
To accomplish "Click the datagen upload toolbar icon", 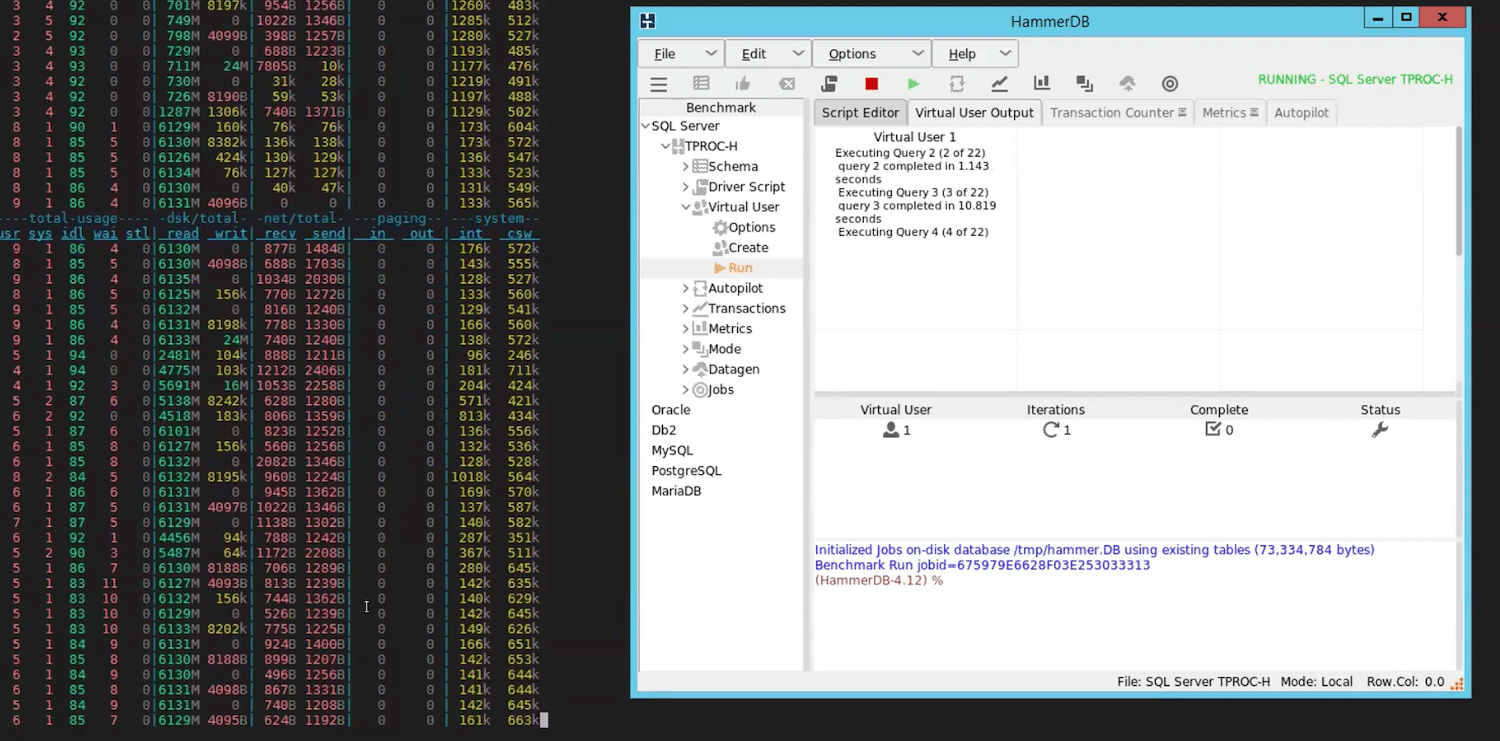I will tap(1127, 84).
